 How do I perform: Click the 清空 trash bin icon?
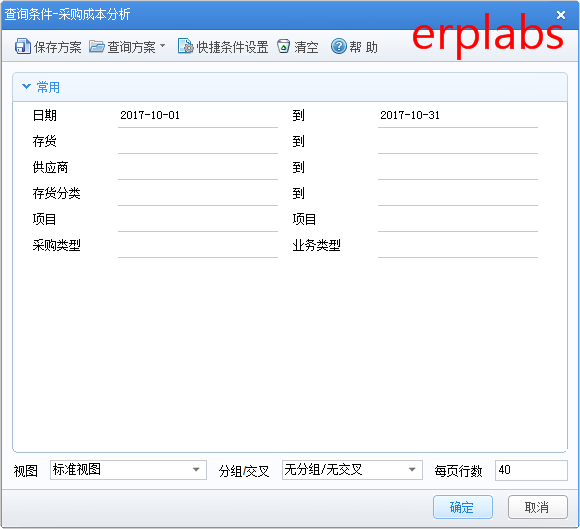[x=283, y=47]
